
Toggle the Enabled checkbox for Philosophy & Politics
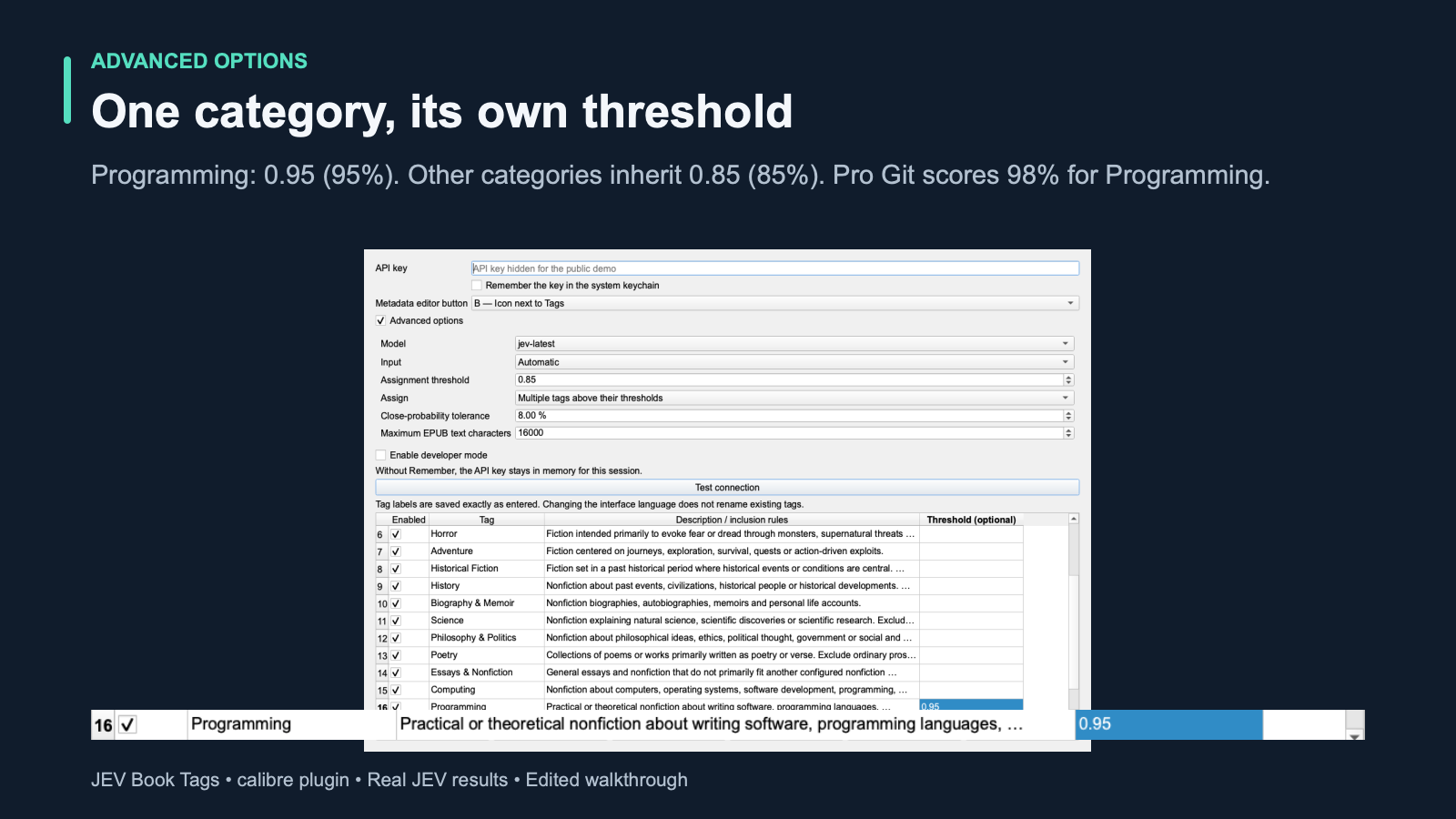coord(396,638)
